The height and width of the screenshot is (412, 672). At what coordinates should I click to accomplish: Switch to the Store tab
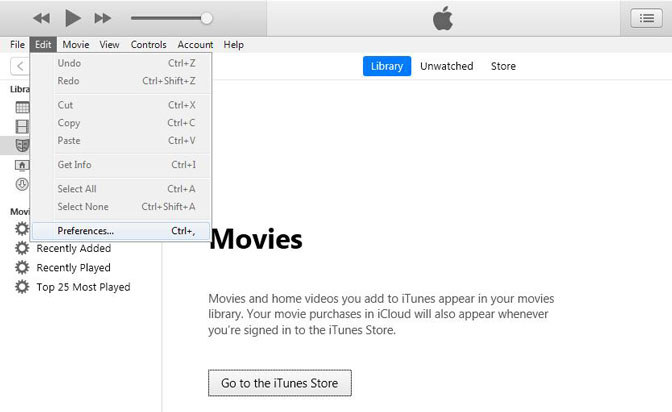[503, 66]
